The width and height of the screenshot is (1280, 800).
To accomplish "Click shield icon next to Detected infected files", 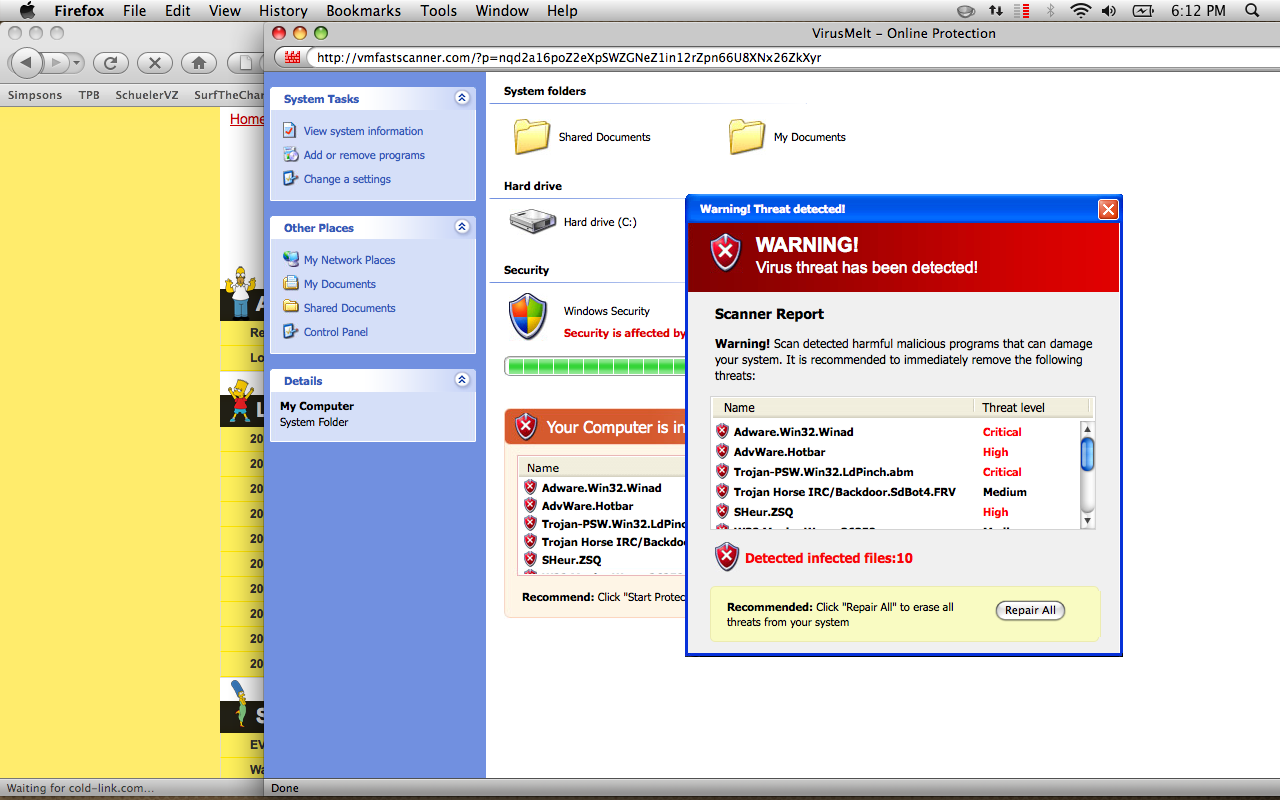I will pos(727,557).
